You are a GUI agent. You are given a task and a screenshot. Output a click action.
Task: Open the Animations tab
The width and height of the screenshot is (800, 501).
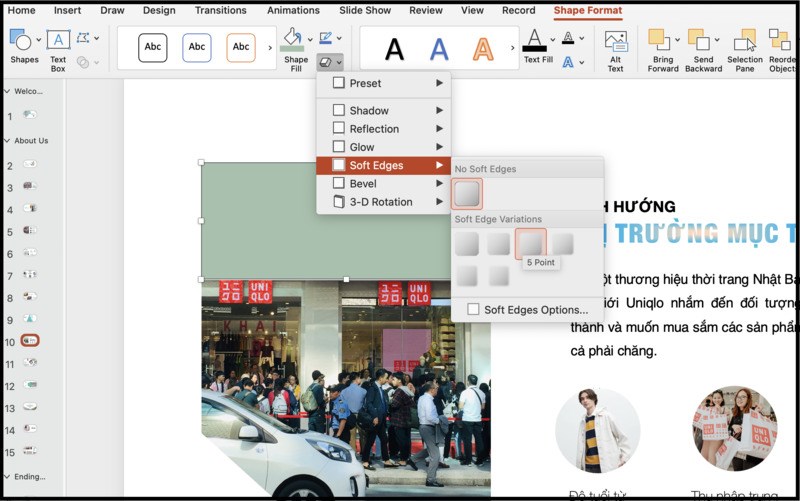coord(293,11)
